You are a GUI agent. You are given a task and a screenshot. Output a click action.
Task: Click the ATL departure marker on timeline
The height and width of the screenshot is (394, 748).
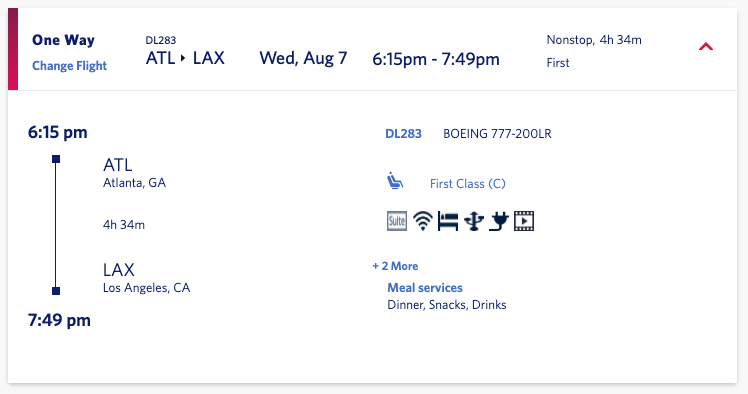pos(56,159)
